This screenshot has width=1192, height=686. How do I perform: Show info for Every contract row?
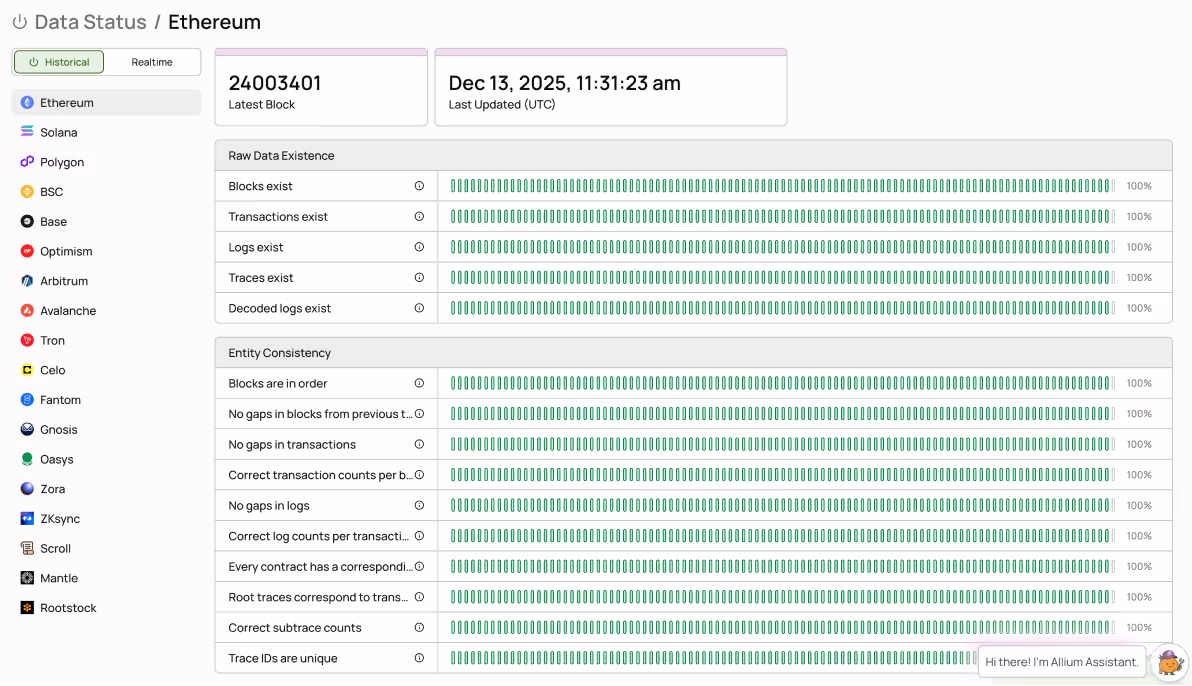click(419, 567)
